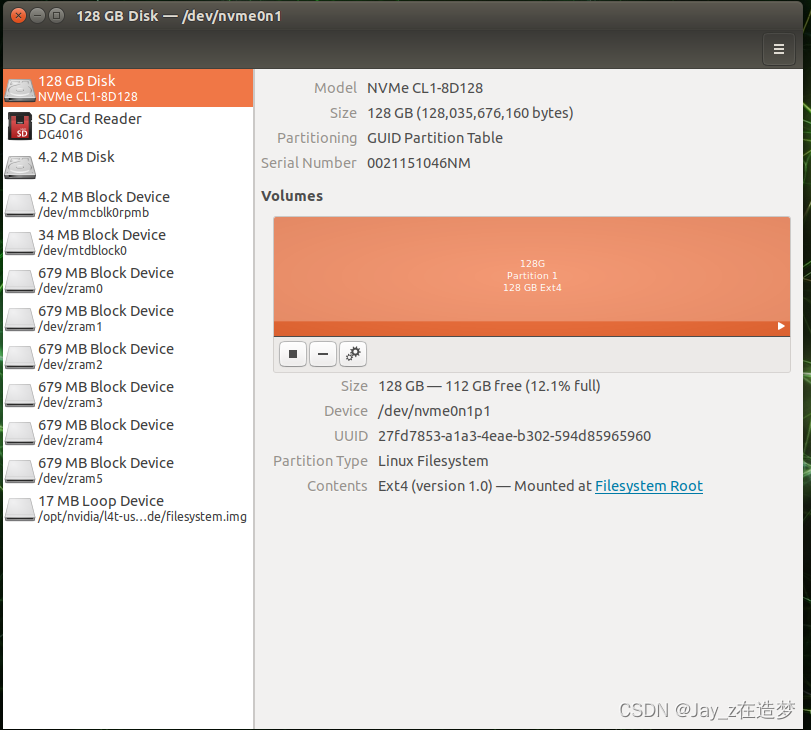This screenshot has width=811, height=730.
Task: Click the filesystem.img loop device path
Action: pyautogui.click(x=142, y=517)
